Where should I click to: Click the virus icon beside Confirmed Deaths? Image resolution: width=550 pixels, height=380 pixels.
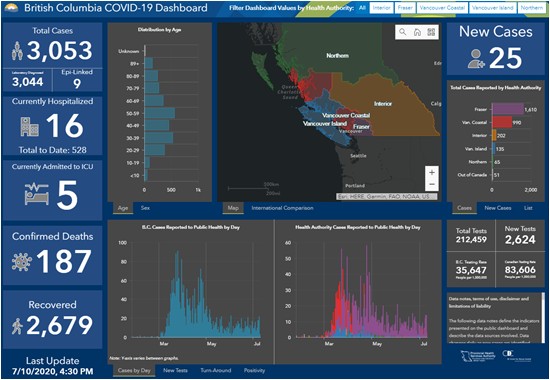point(21,262)
